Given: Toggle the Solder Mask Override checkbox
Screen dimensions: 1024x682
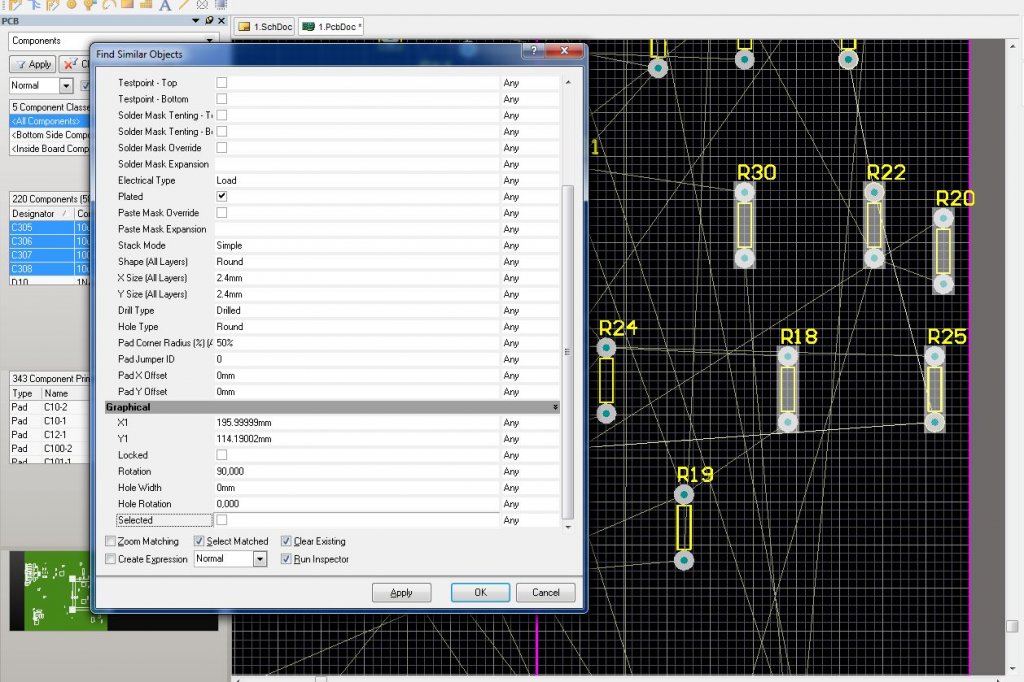Looking at the screenshot, I should coord(222,148).
